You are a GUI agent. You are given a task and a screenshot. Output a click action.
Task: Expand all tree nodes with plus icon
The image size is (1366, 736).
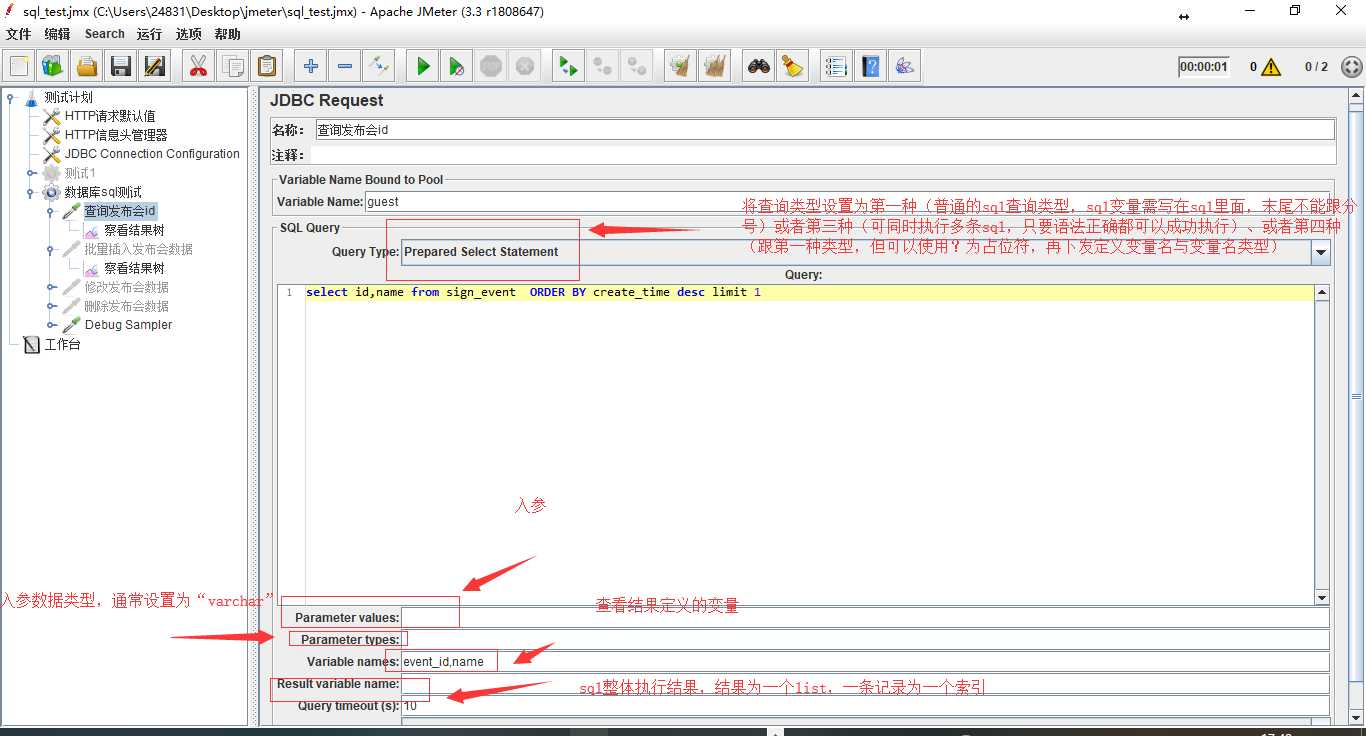(x=311, y=67)
